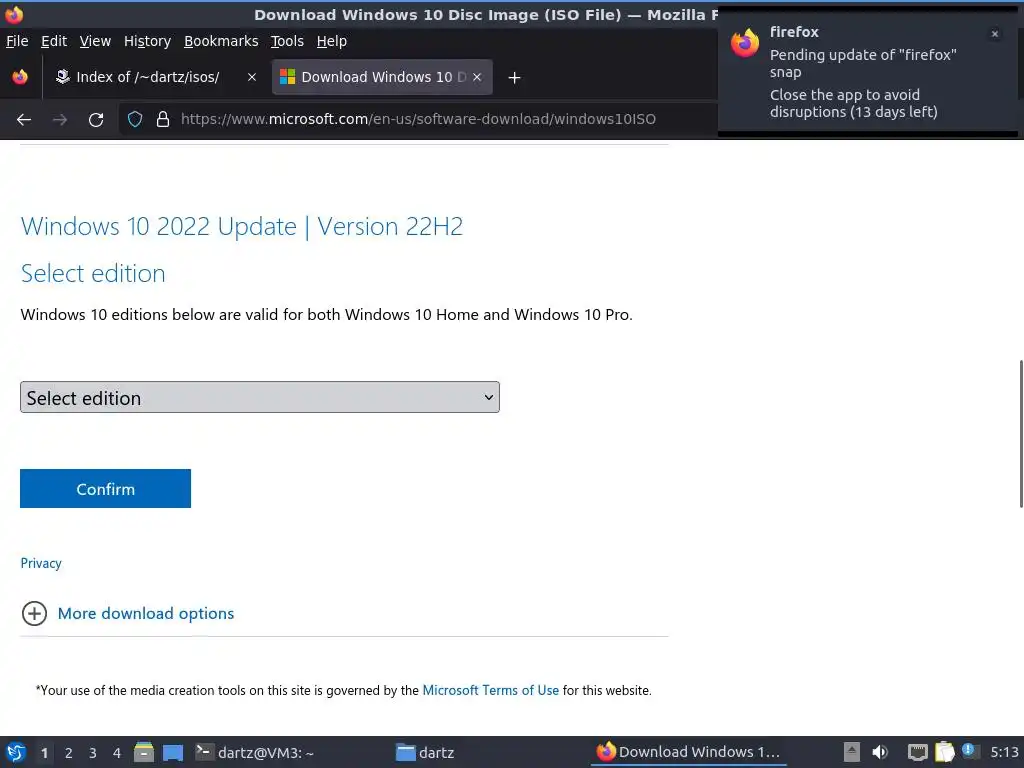Close the Index of /~dartz/isos/ tab

pos(251,77)
